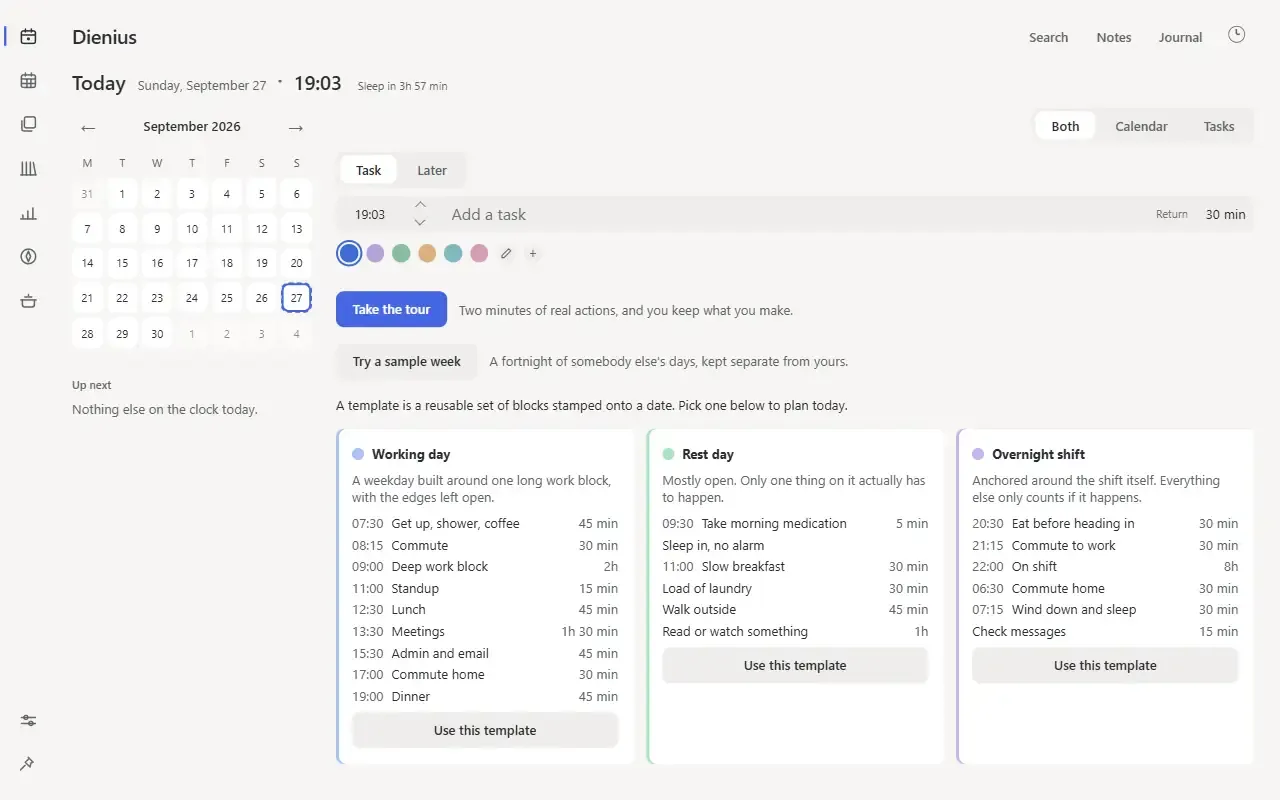Decrease the task time with the down chevron
1280x800 pixels.
tap(420, 222)
